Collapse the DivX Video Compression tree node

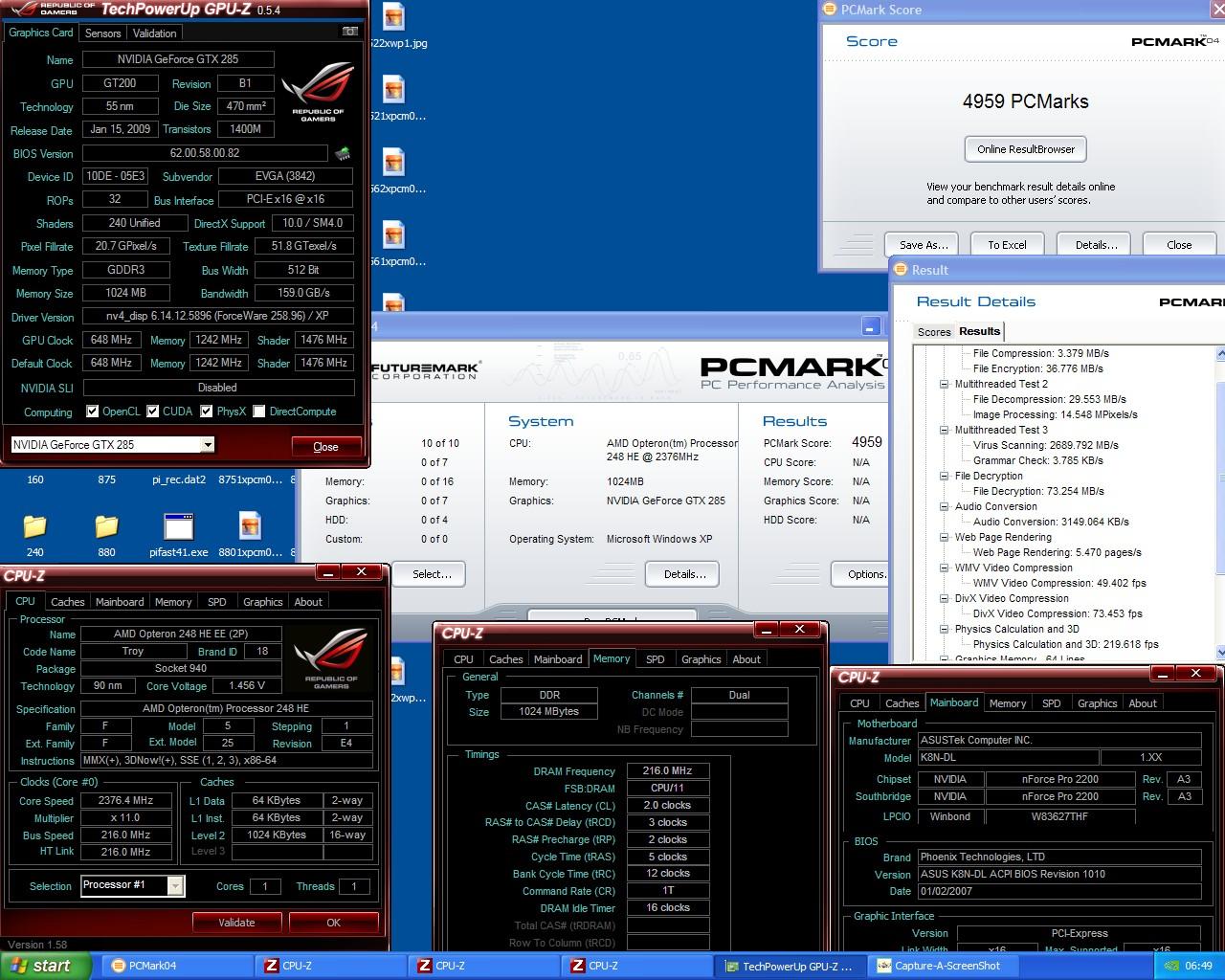click(945, 598)
